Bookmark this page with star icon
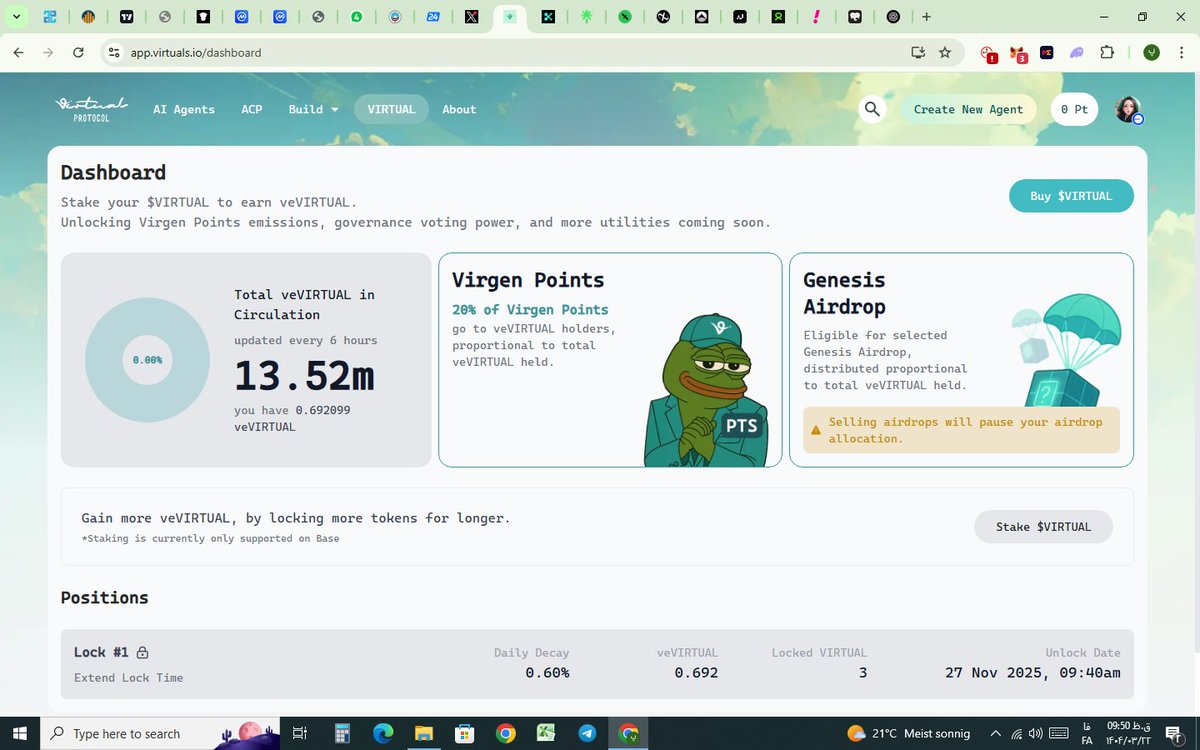1200x750 pixels. tap(945, 52)
